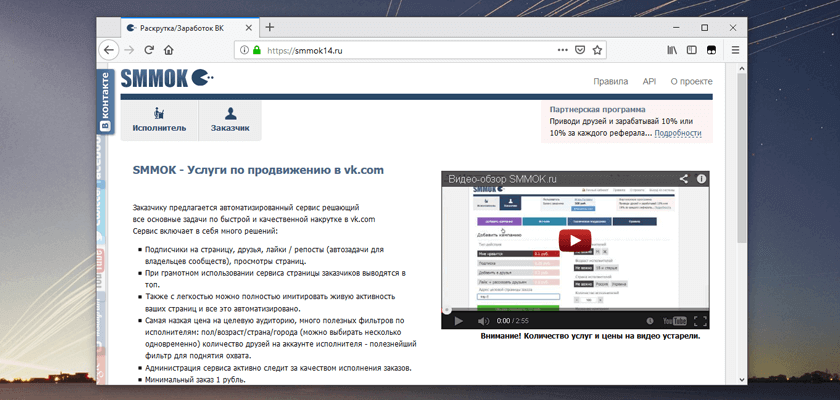Click the ВКонтакте side share tab

[105, 102]
